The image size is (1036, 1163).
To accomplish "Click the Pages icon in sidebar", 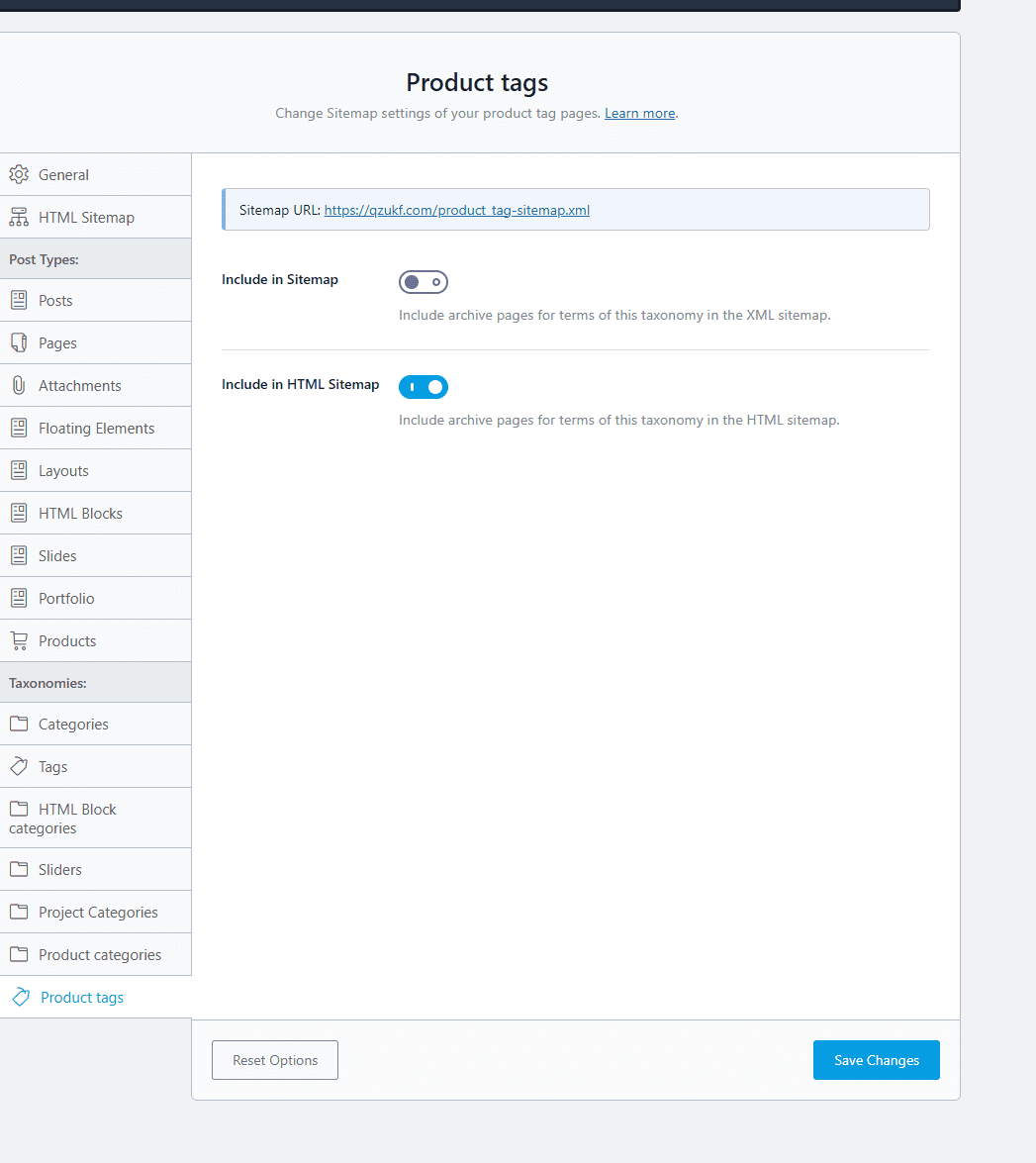I will pyautogui.click(x=19, y=342).
